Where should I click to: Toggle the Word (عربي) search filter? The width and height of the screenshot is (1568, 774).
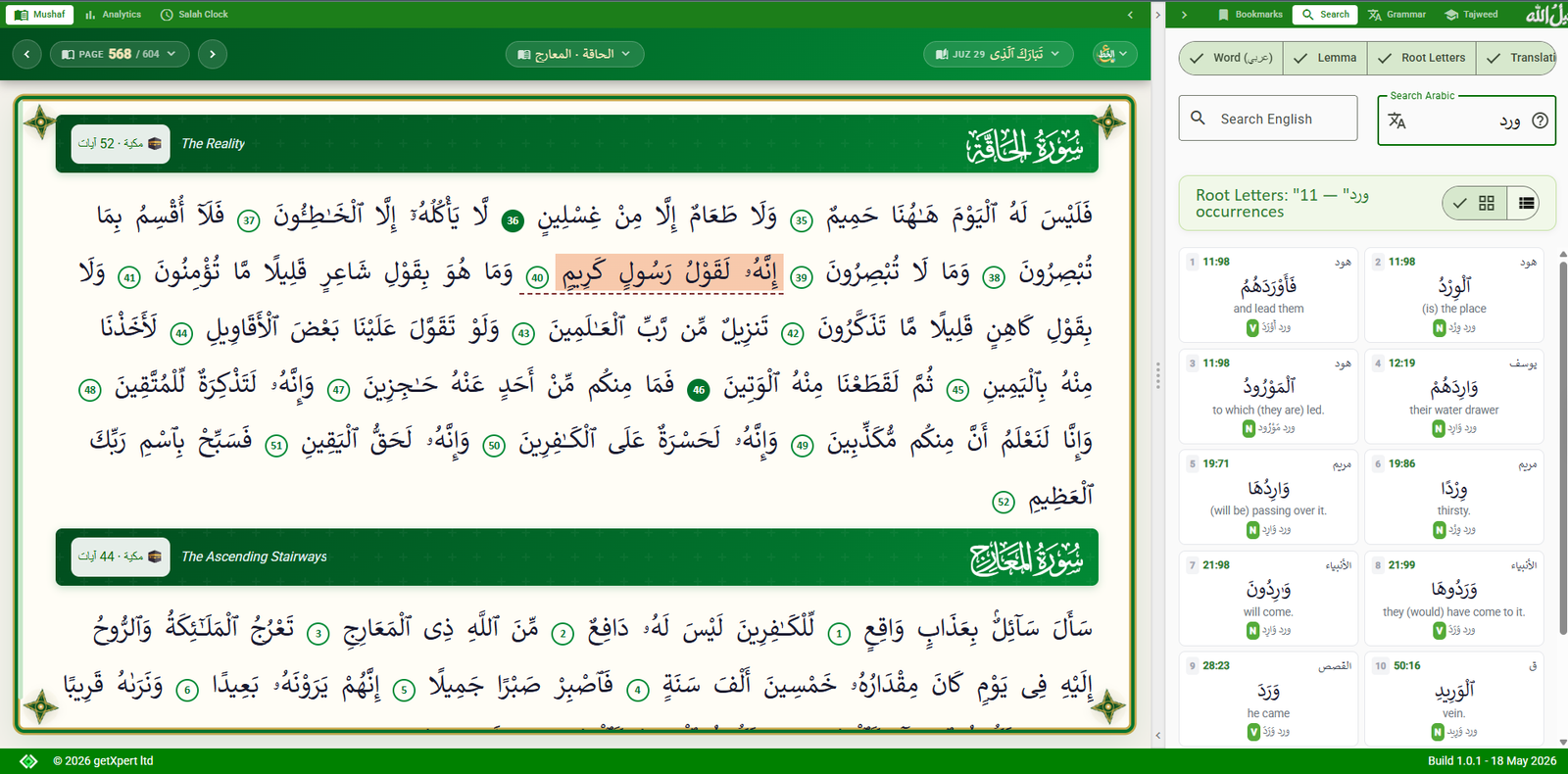point(1231,58)
